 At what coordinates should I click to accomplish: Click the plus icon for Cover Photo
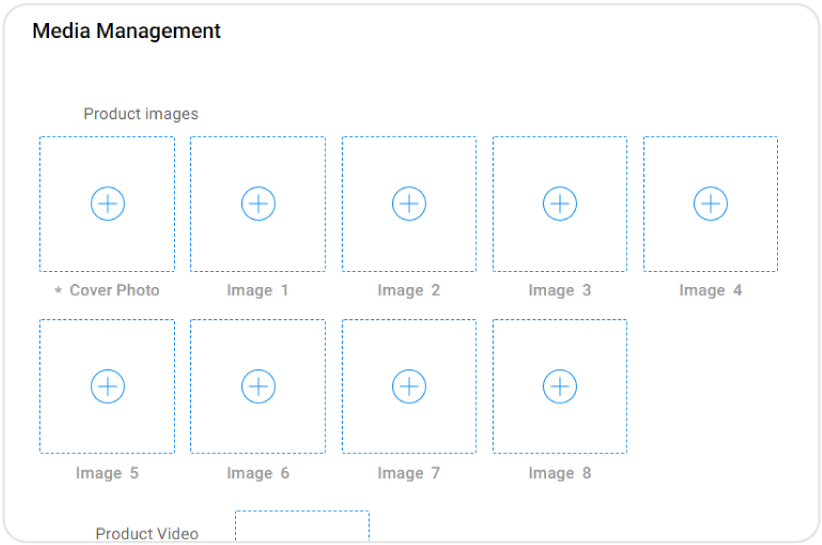click(107, 204)
